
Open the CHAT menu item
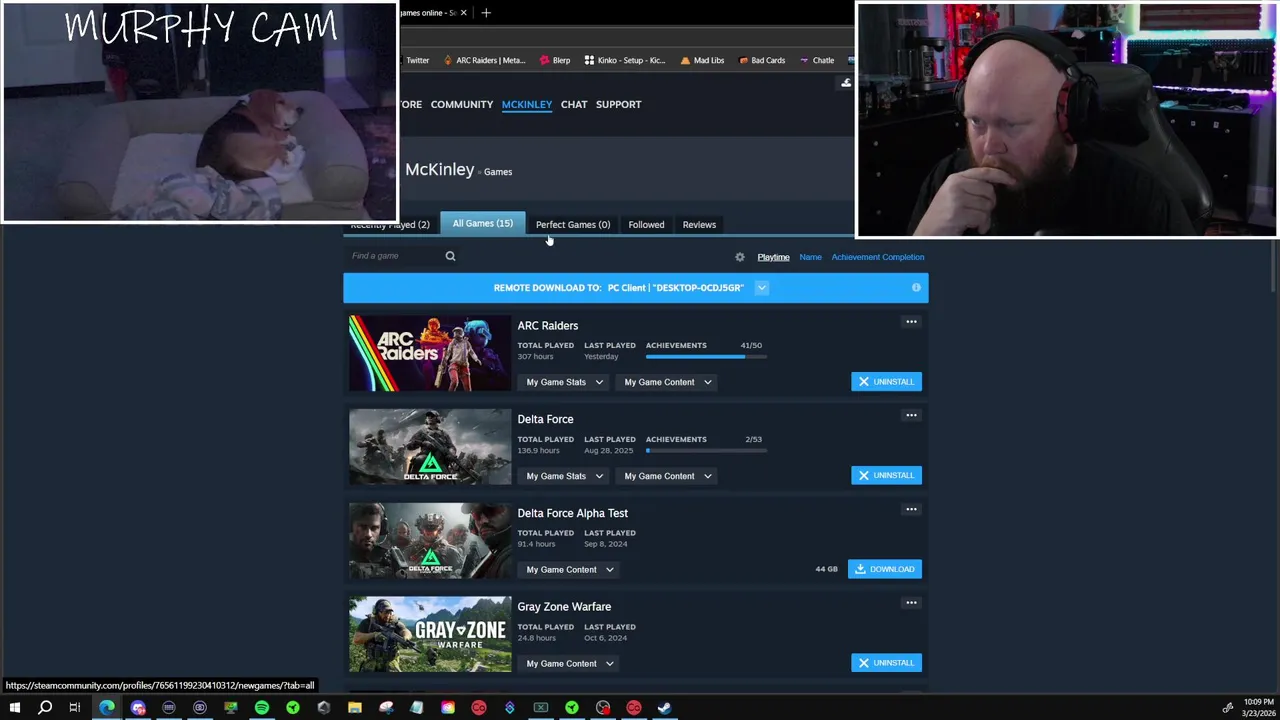574,104
